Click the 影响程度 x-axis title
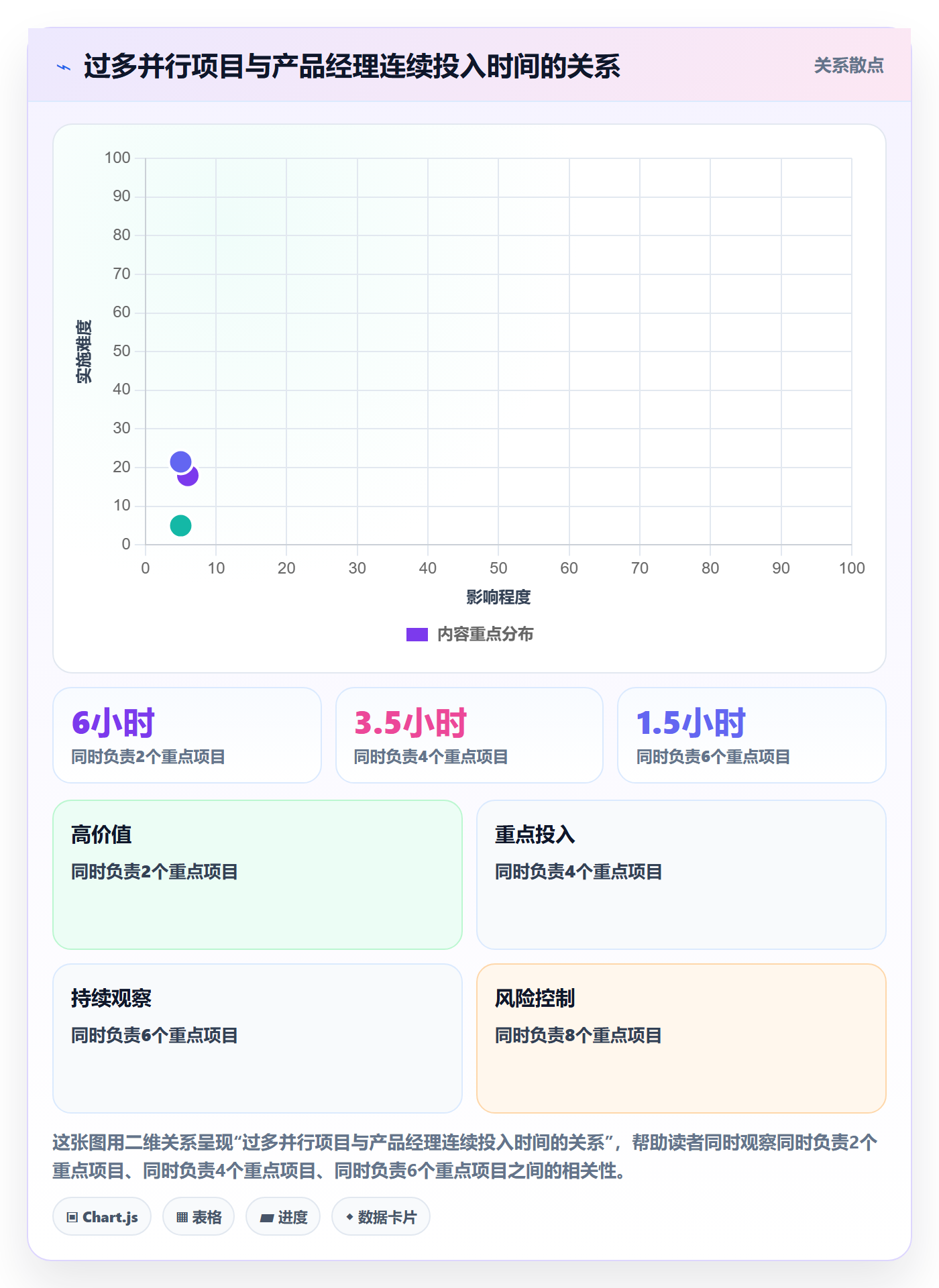The width and height of the screenshot is (939, 1288). 498,597
